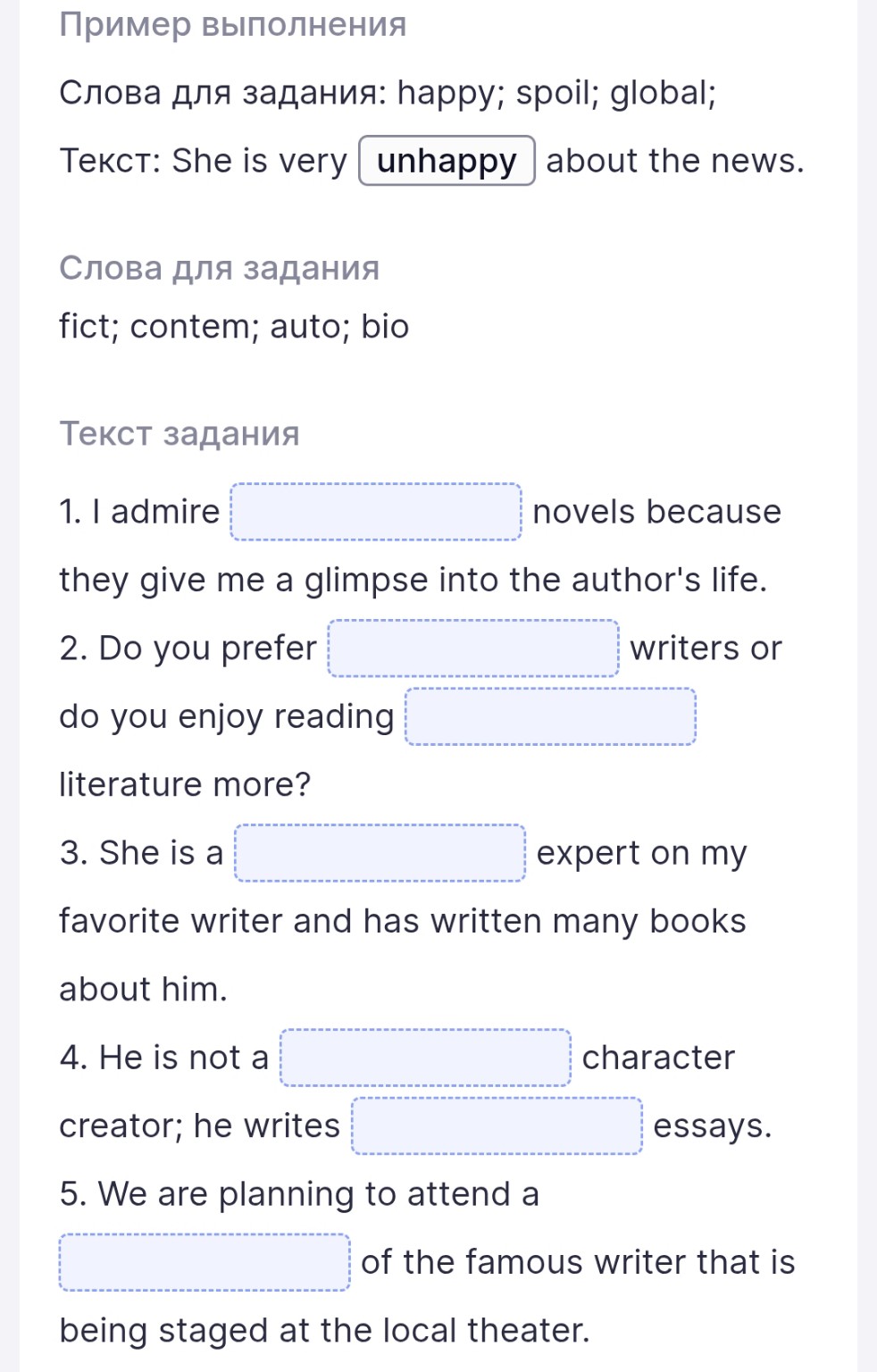Click the "Пример выполнения" heading
877x1372 pixels.
click(232, 24)
